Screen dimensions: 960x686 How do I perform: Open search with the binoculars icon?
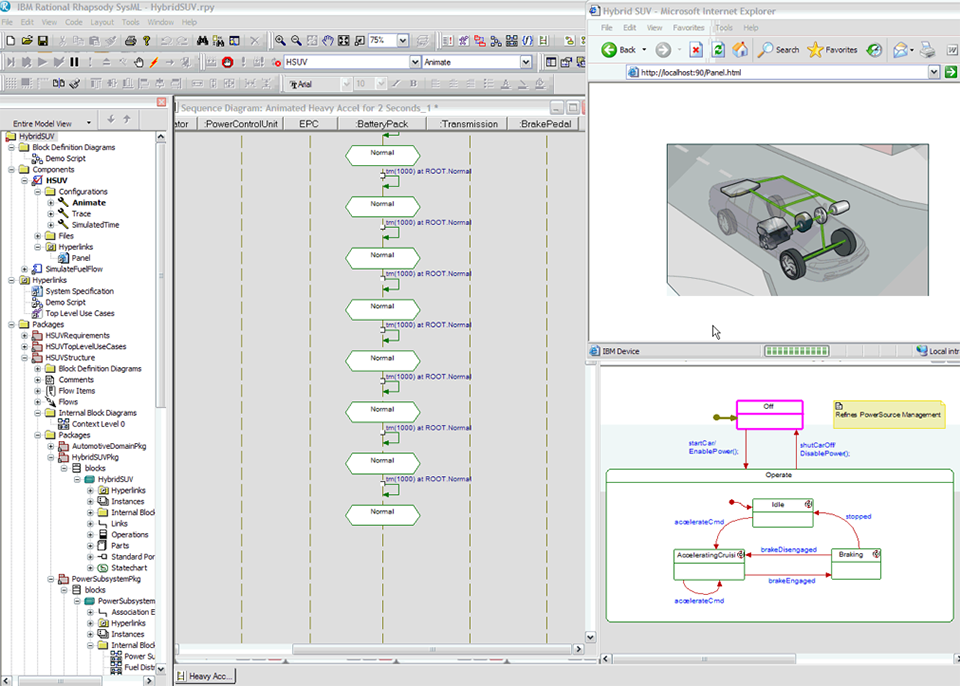point(202,40)
